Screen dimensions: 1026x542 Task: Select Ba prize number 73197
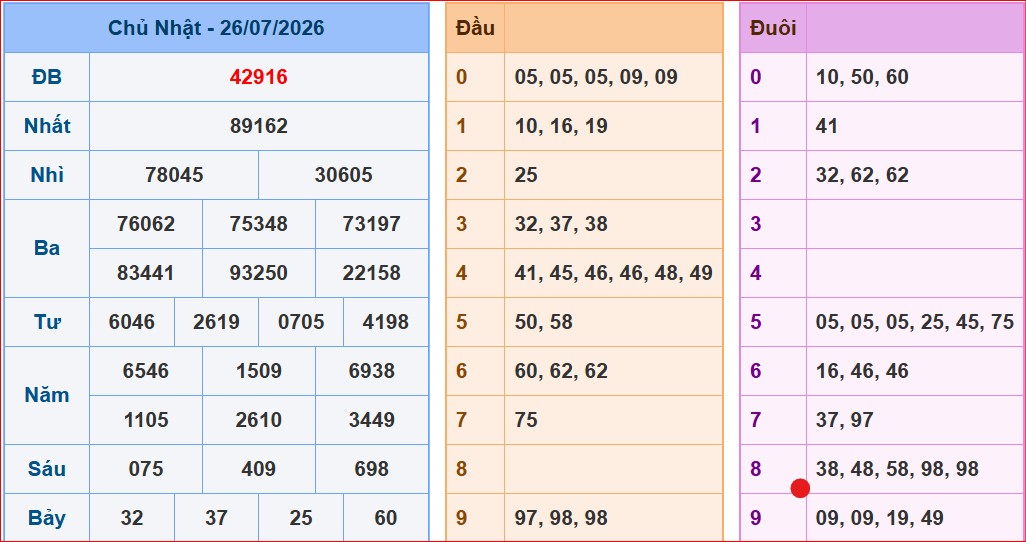tap(372, 225)
